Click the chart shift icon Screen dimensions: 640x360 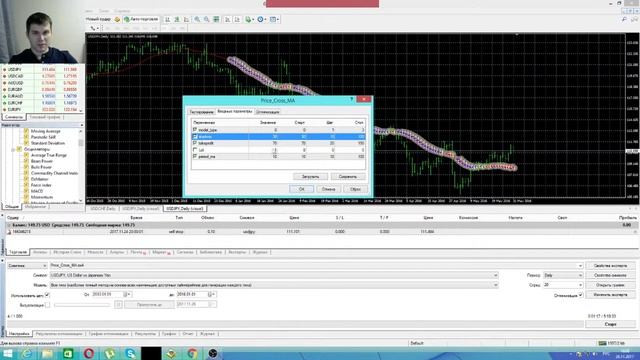[237, 19]
